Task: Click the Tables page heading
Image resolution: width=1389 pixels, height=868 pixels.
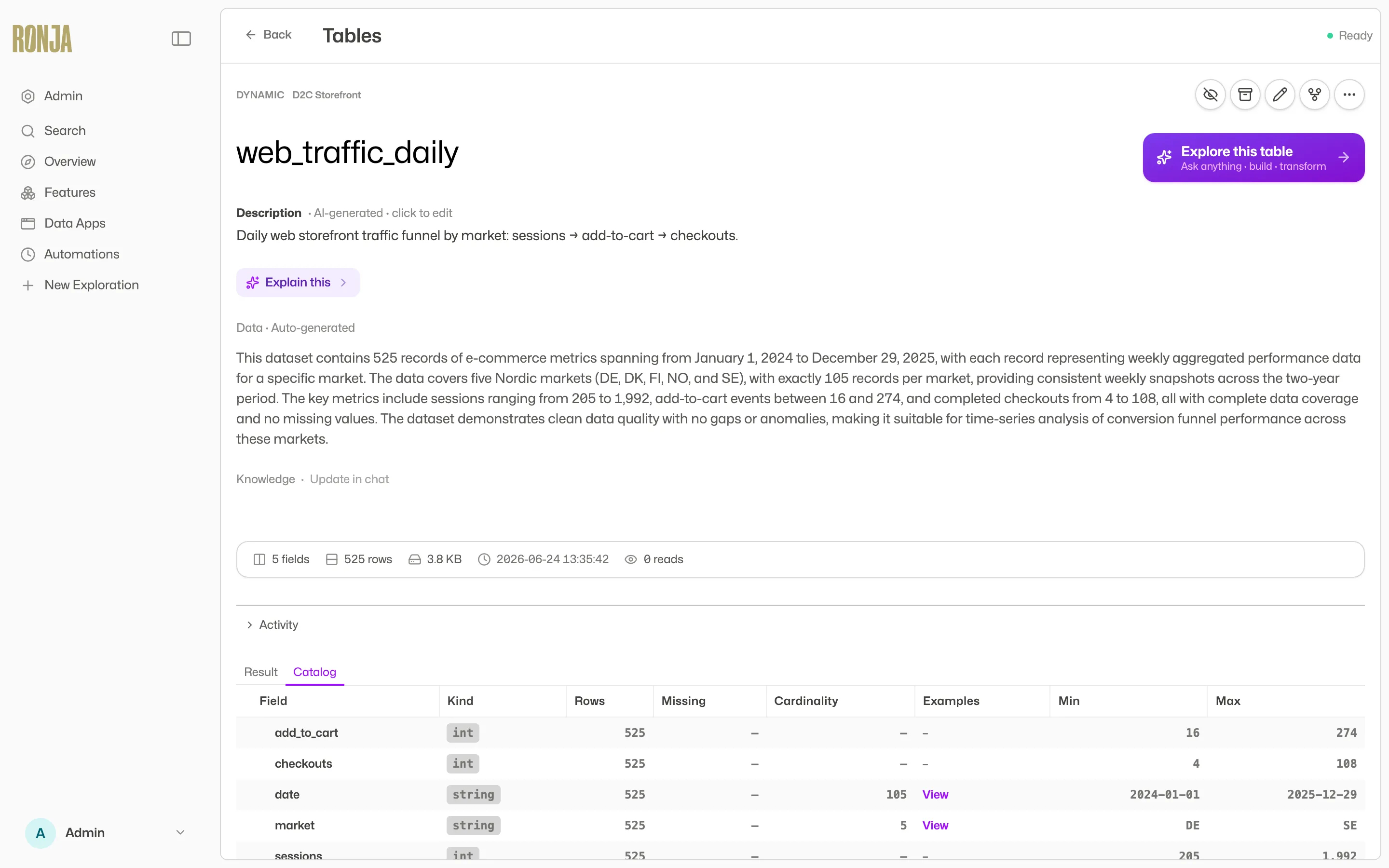Action: 352,36
